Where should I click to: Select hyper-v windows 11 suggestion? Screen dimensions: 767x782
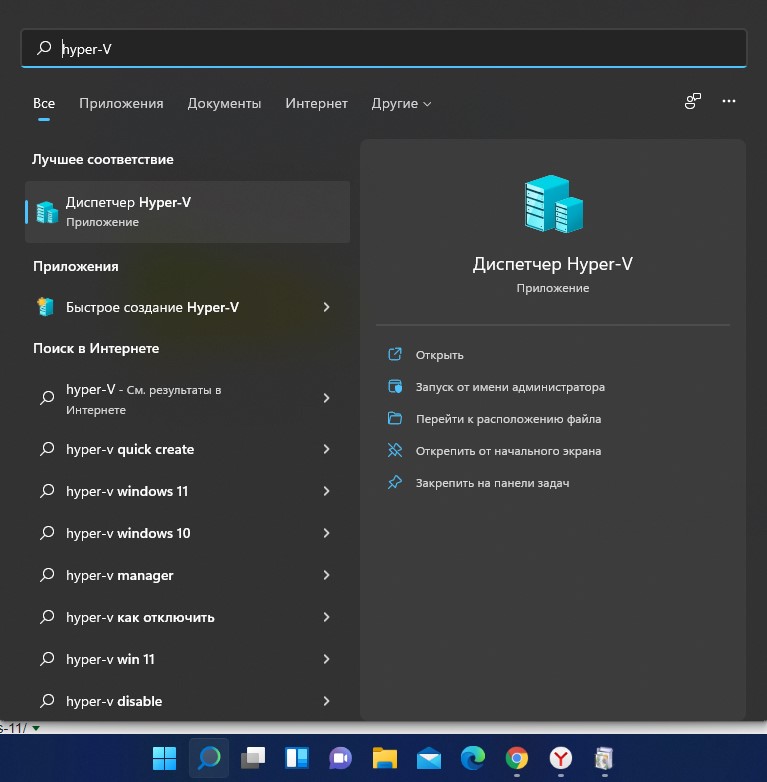[188, 491]
